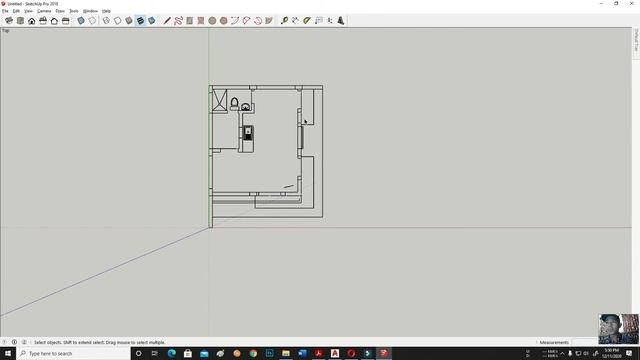Select the Line pencil tool

pos(167,20)
